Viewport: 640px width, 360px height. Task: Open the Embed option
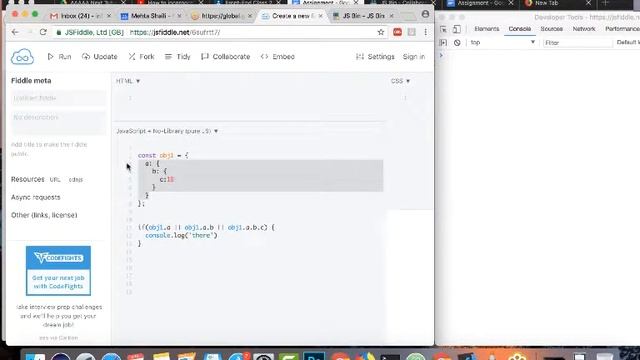(x=278, y=57)
